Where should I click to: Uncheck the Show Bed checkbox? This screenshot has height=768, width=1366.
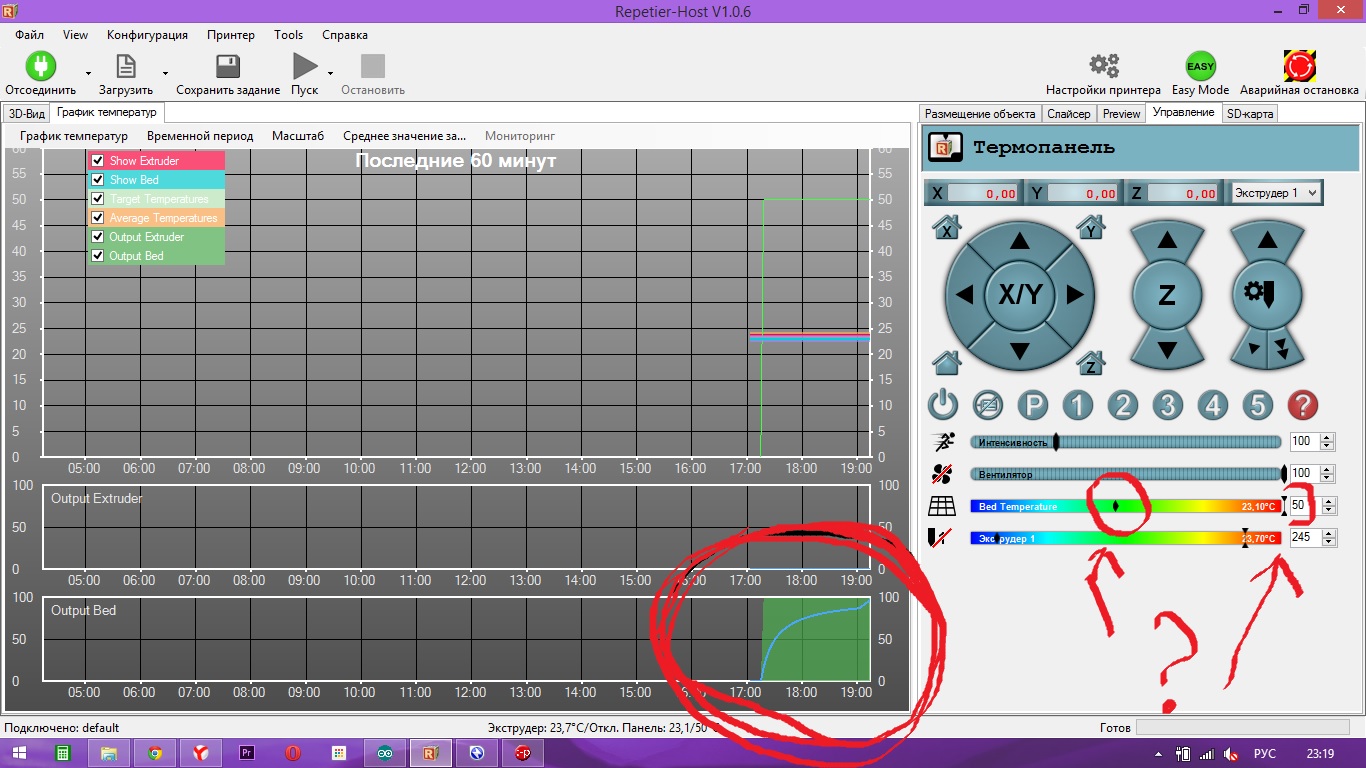[x=98, y=180]
